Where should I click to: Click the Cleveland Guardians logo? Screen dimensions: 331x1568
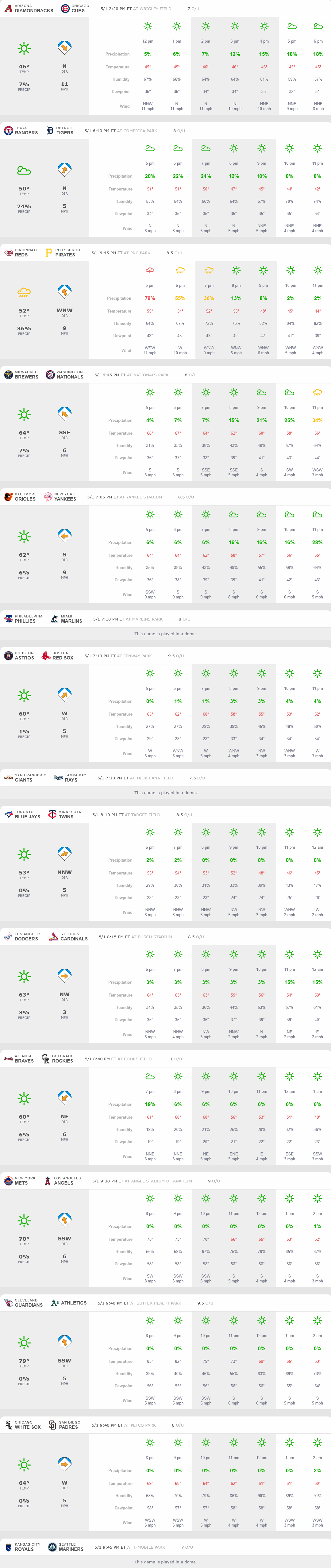click(9, 1303)
